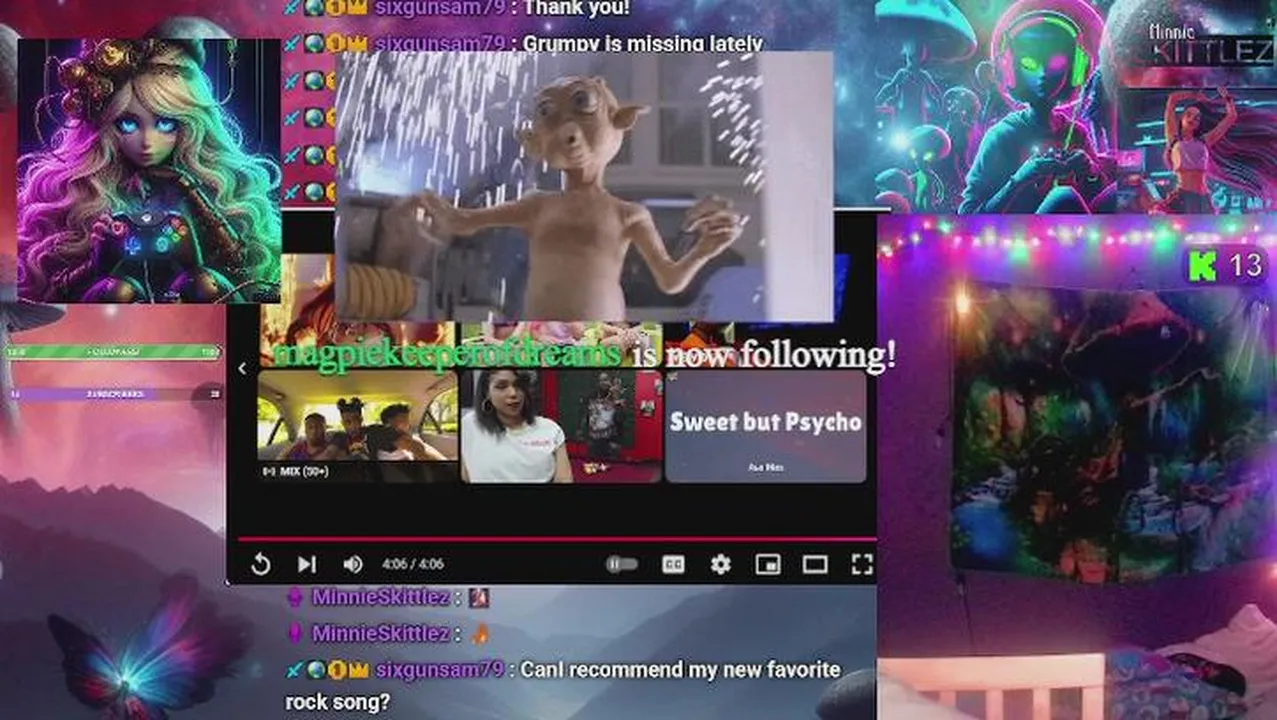Click the microphone badge beside the second MinnieSkittlez
Image resolution: width=1277 pixels, height=720 pixels.
tap(295, 633)
